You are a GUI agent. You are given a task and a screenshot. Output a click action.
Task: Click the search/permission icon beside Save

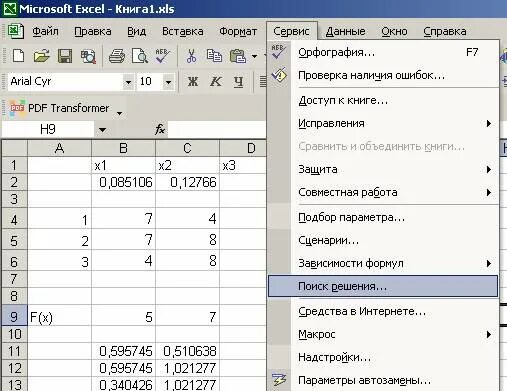coord(88,56)
